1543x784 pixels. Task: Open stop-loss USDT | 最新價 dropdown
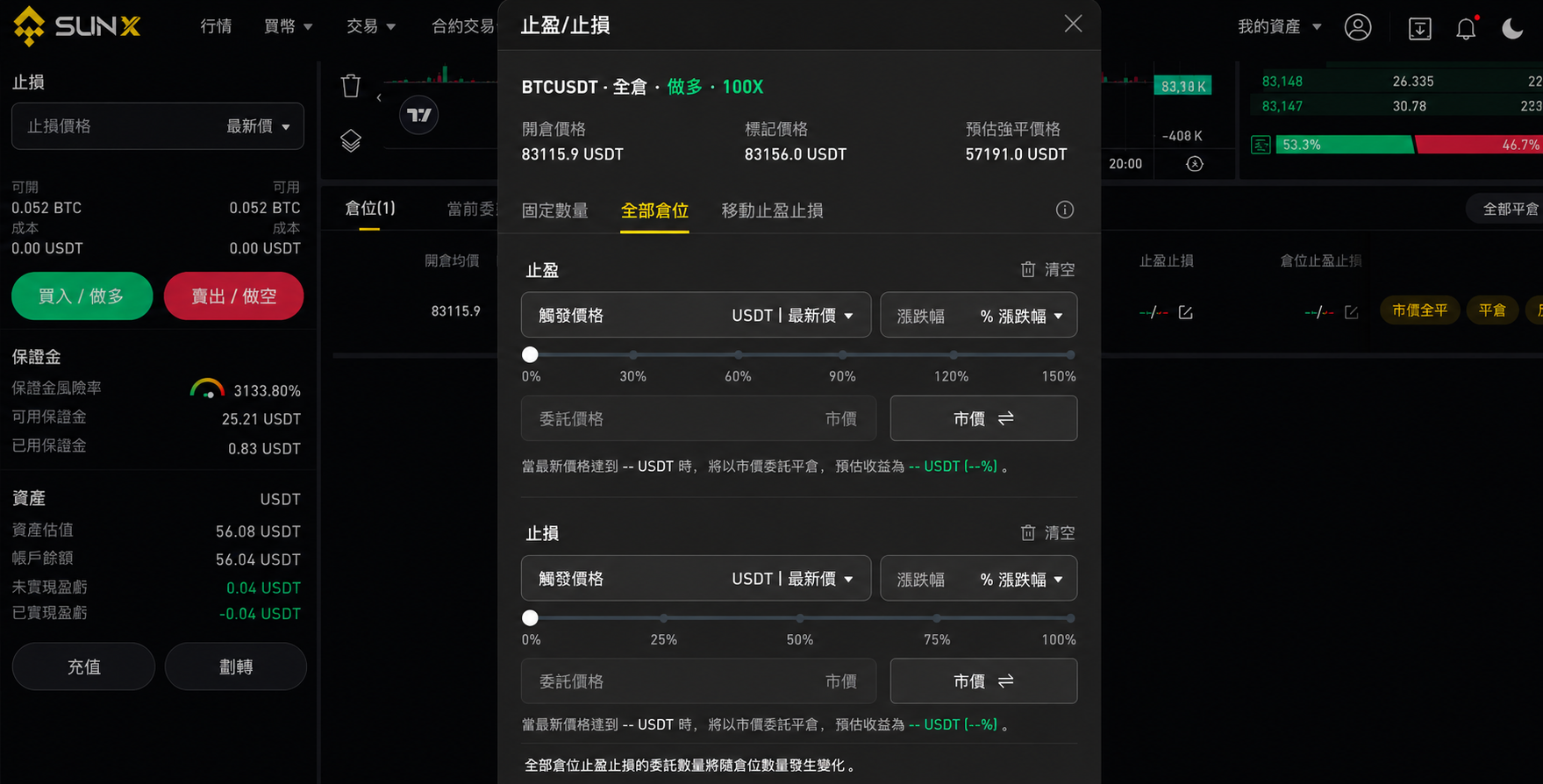point(792,579)
